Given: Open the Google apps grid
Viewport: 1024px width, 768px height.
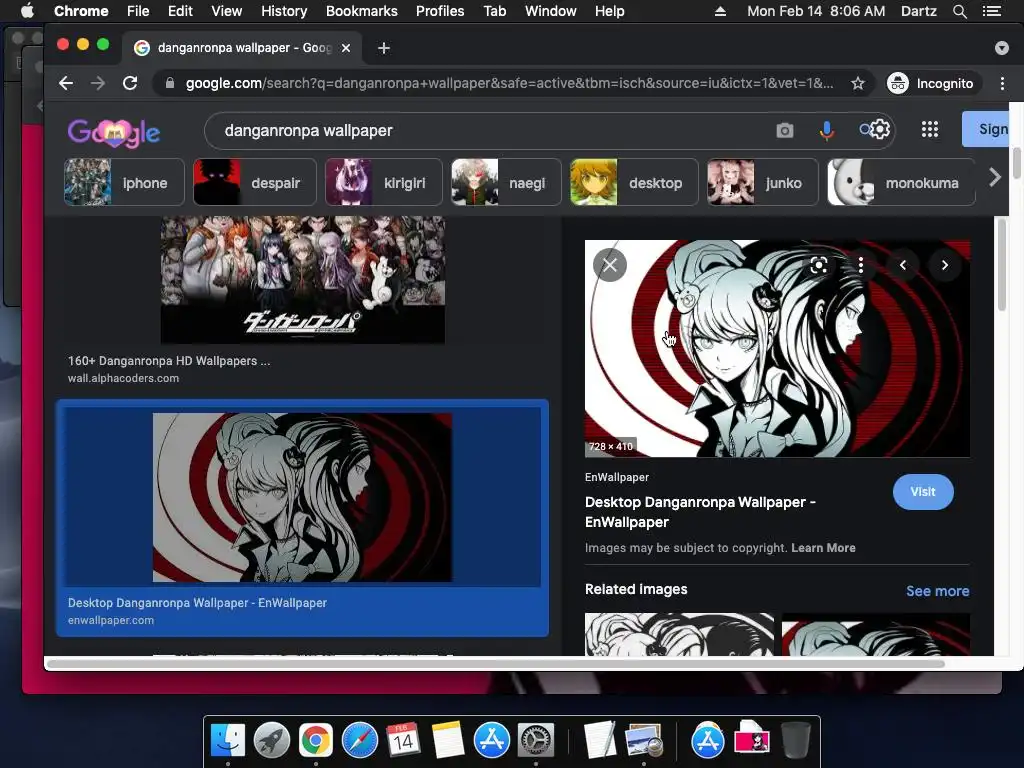Looking at the screenshot, I should tap(929, 129).
